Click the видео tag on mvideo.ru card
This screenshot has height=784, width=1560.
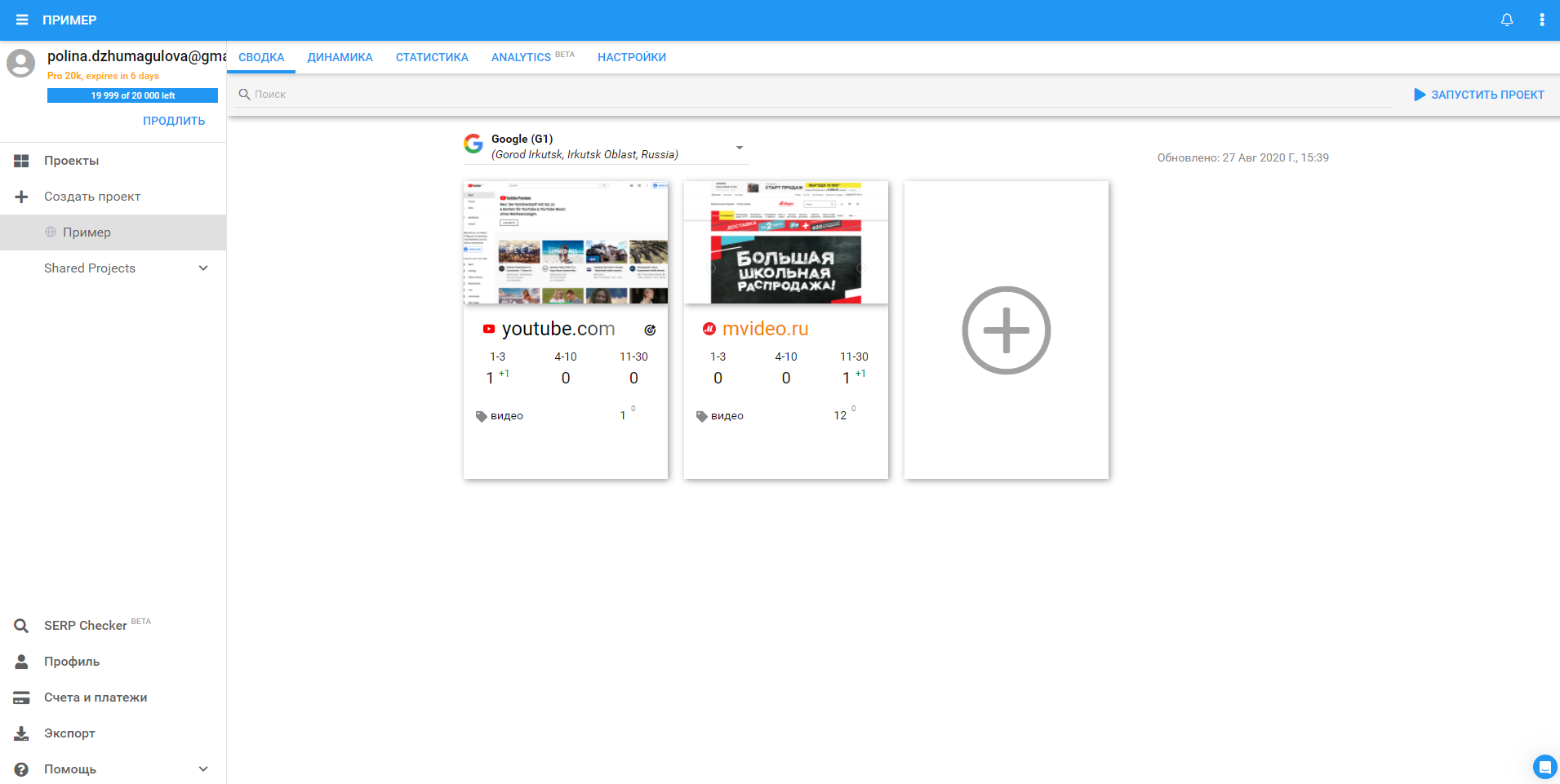point(727,416)
